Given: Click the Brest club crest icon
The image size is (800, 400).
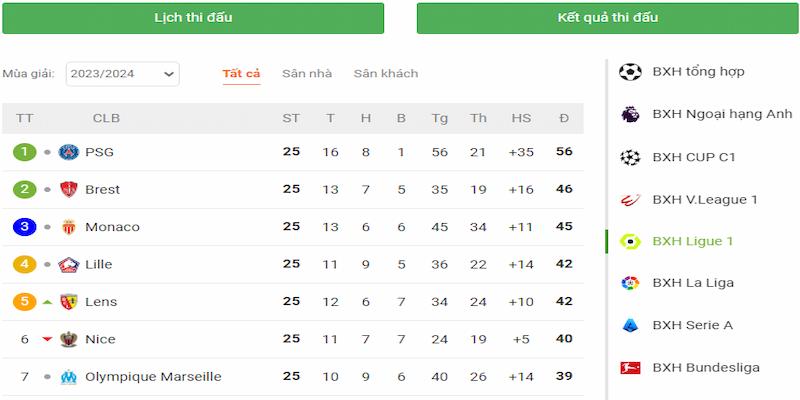Looking at the screenshot, I should (69, 190).
